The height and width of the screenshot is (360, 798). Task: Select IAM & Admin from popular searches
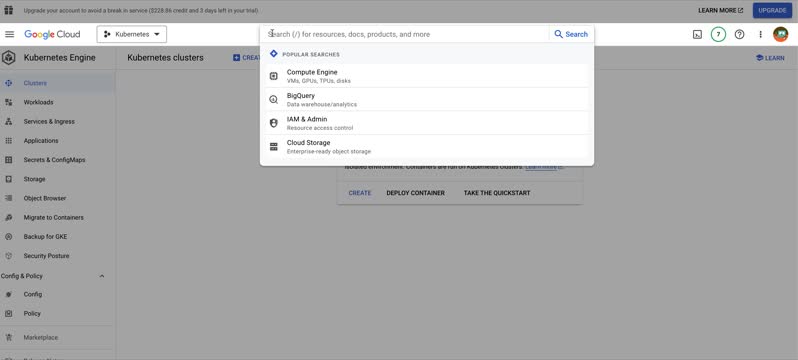point(426,123)
